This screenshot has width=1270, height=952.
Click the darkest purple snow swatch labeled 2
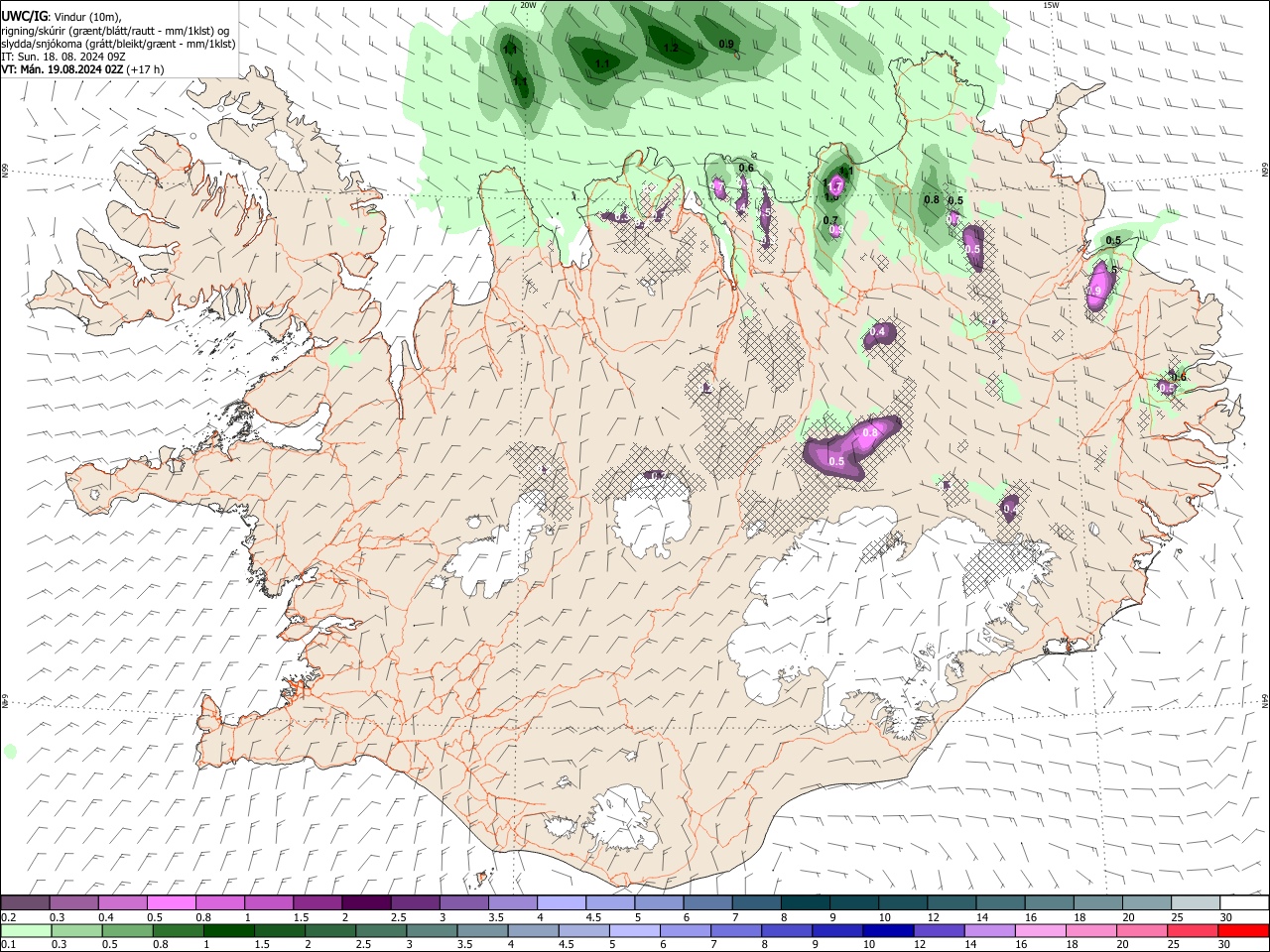coord(366,903)
